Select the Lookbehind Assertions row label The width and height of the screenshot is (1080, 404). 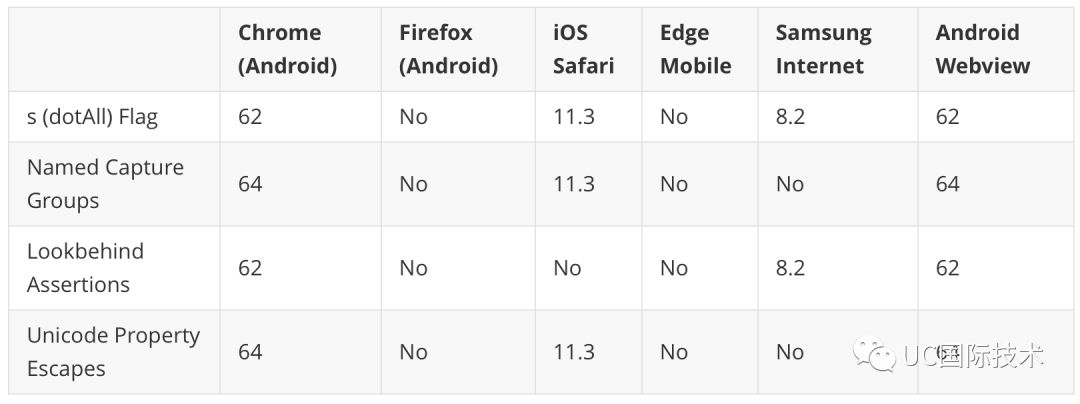pyautogui.click(x=85, y=268)
